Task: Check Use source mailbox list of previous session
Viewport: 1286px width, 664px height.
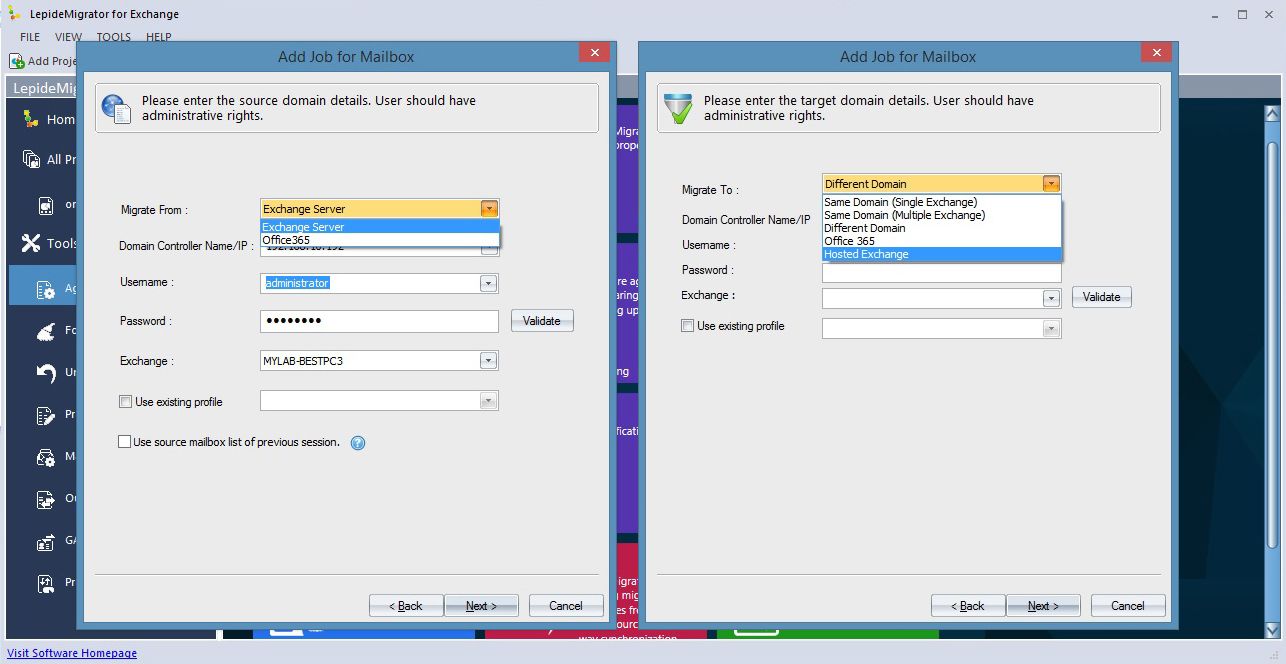Action: pos(125,442)
